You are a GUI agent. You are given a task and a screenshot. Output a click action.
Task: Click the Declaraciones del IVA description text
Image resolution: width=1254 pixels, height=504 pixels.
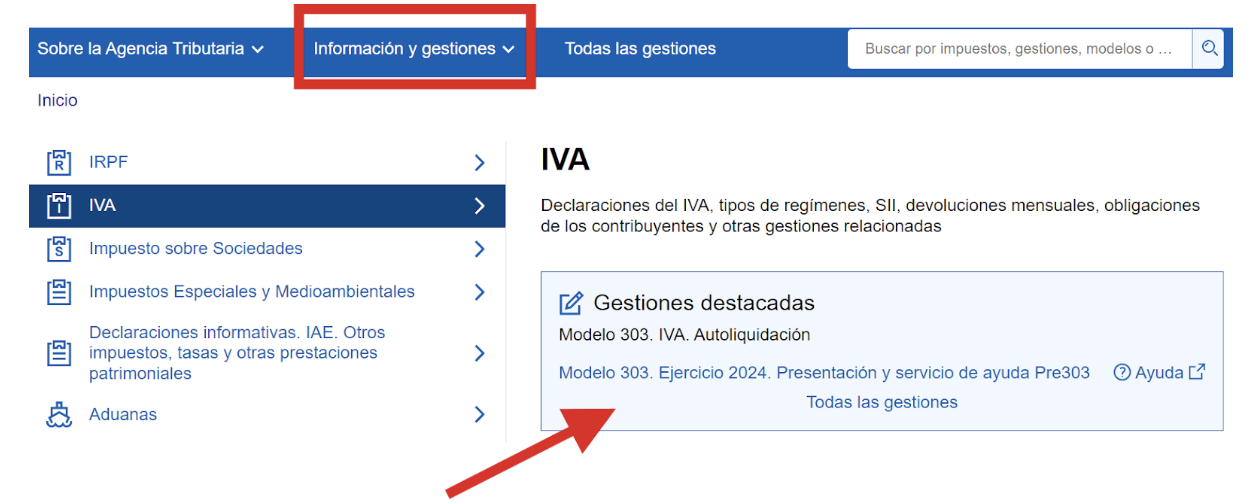click(x=870, y=216)
